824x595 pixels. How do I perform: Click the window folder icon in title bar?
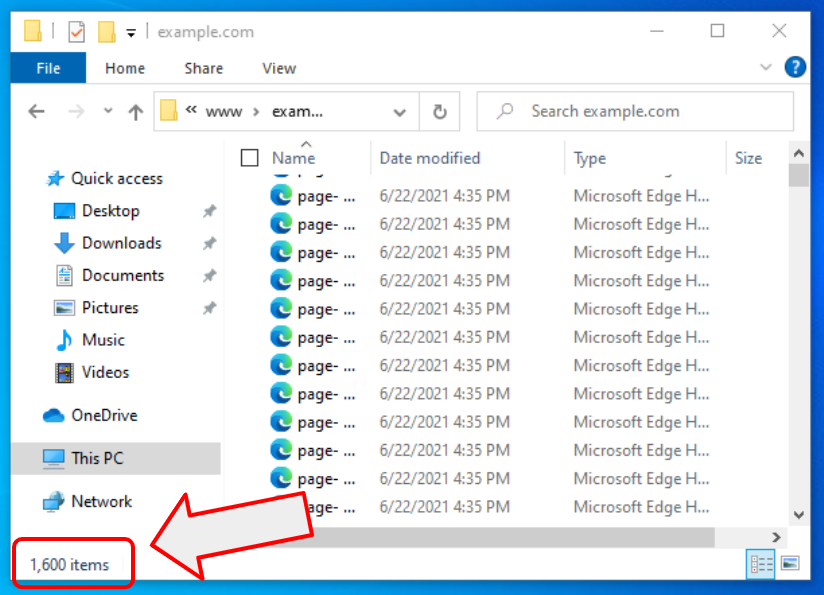(x=33, y=31)
